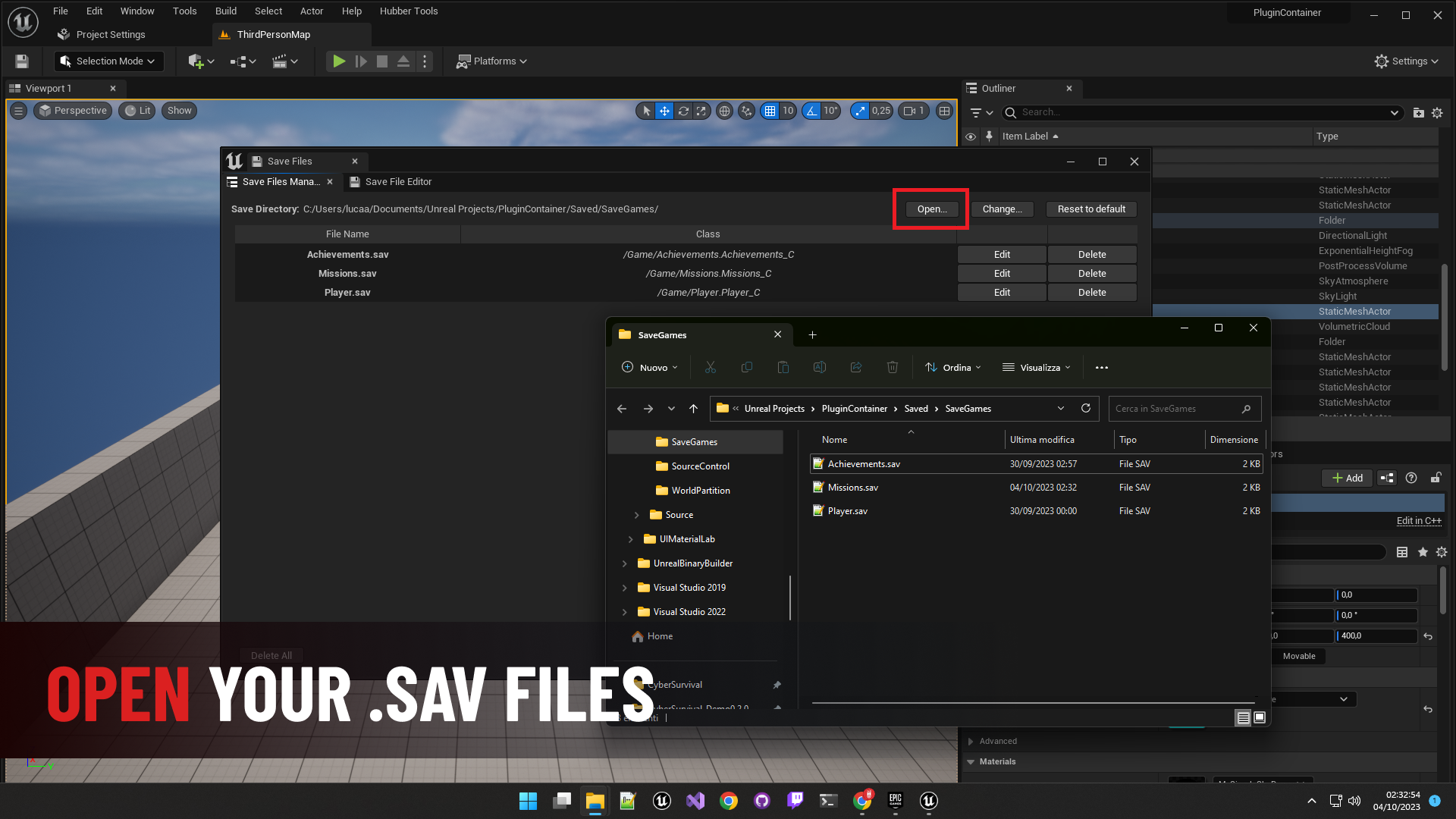
Task: Click the Play level button
Action: pyautogui.click(x=339, y=61)
